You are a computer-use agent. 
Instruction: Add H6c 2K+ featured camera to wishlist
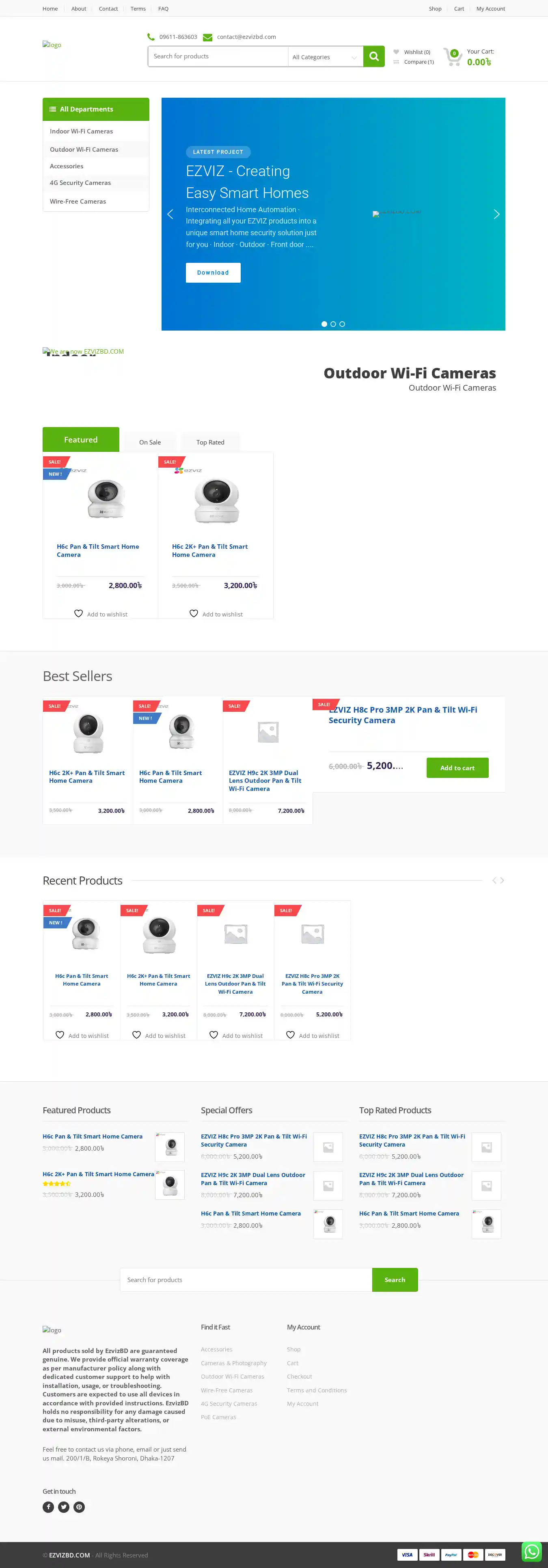click(216, 614)
